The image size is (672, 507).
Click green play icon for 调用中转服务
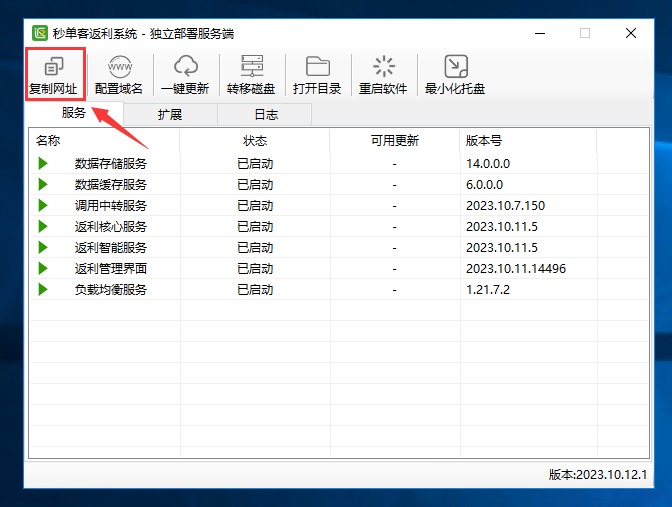pyautogui.click(x=43, y=205)
